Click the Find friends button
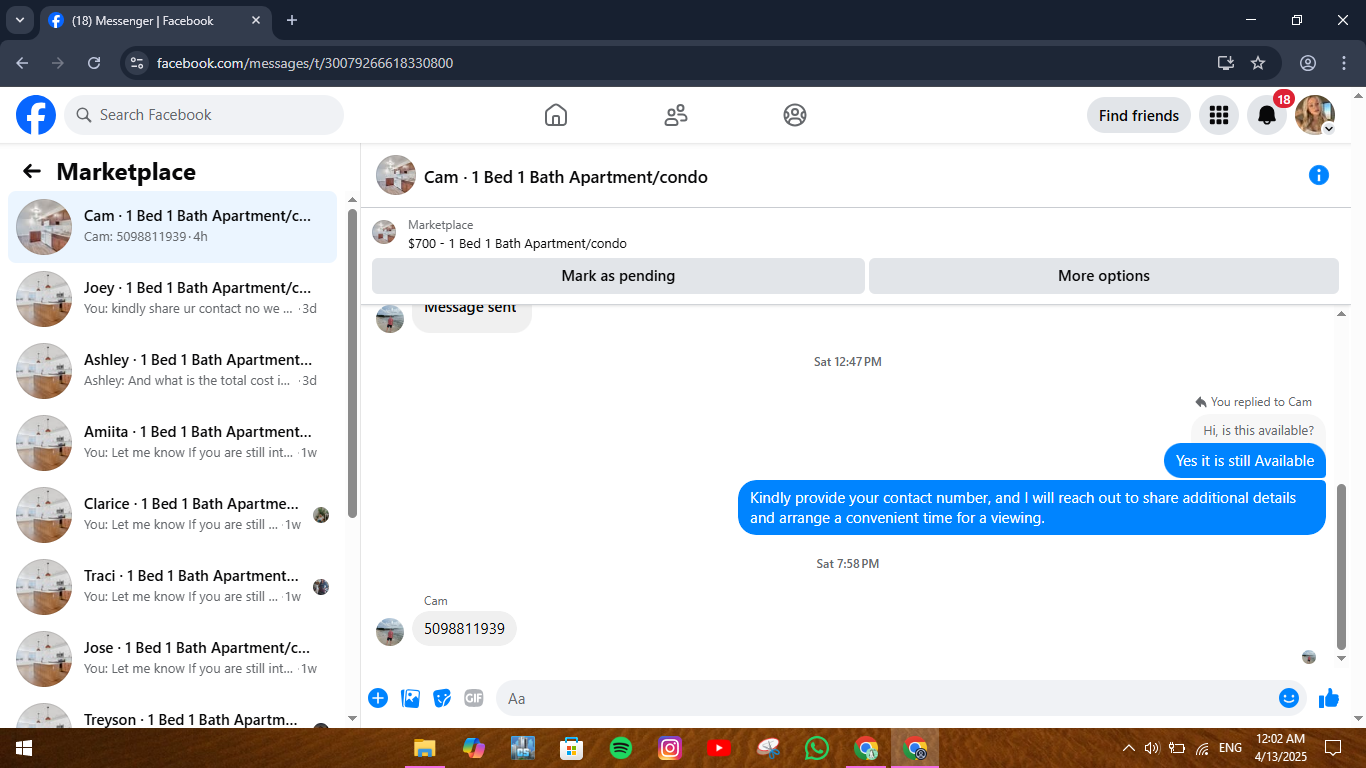 click(x=1139, y=115)
